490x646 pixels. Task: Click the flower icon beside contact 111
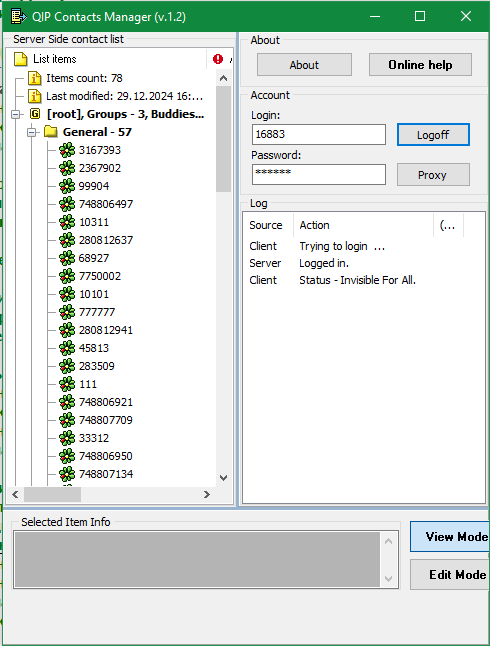point(67,384)
